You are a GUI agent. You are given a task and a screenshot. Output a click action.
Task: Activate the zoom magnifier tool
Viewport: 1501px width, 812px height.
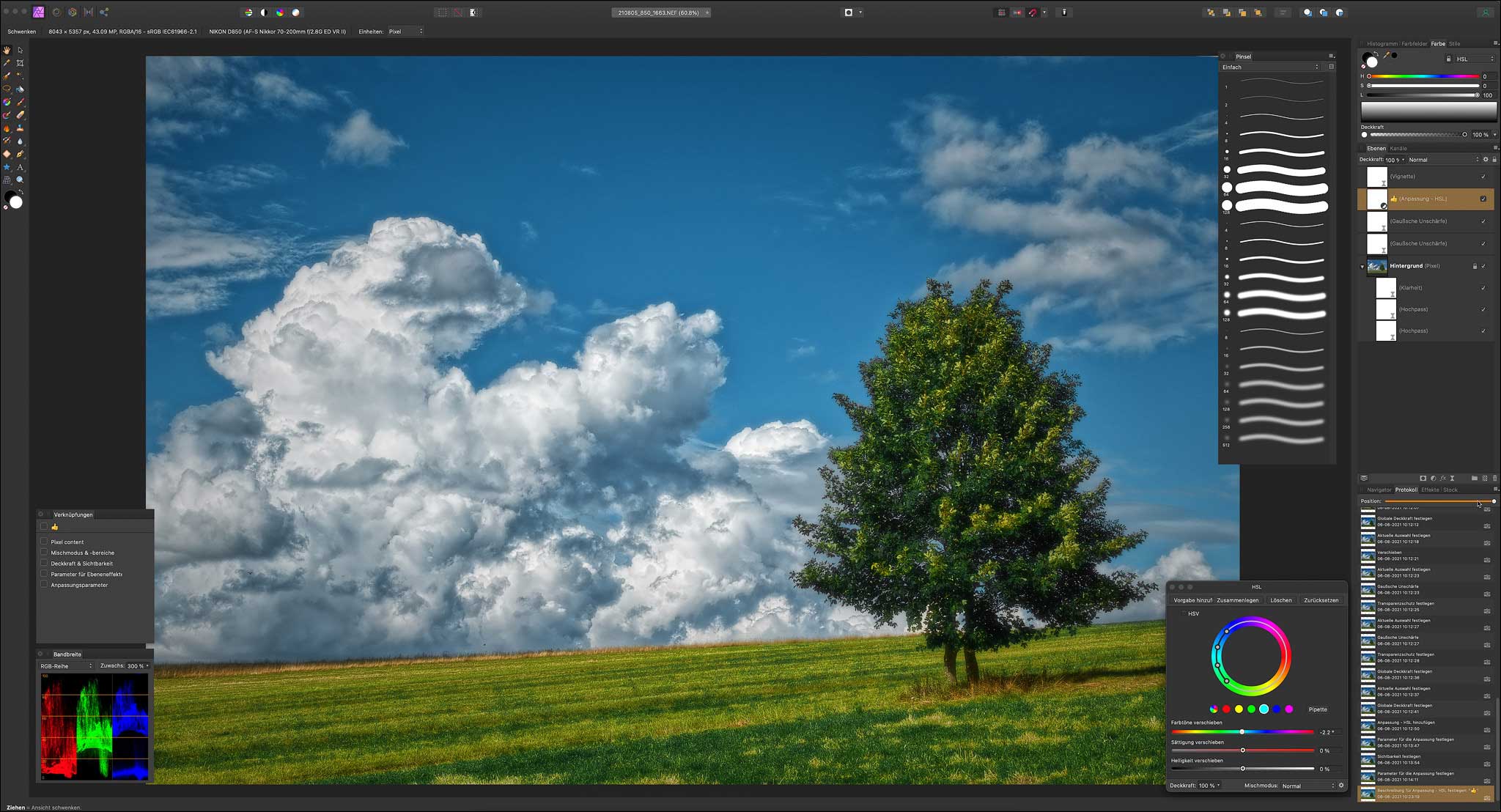(20, 180)
